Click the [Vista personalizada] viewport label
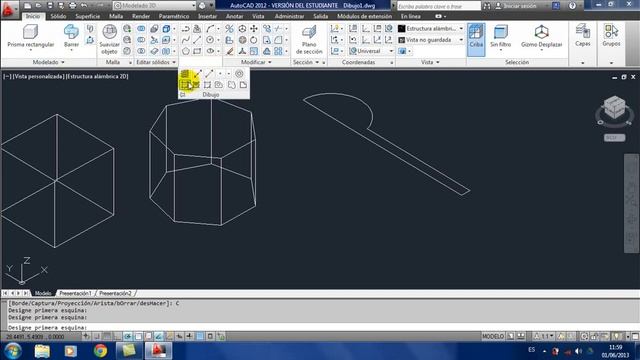This screenshot has width=640, height=360. [39, 76]
